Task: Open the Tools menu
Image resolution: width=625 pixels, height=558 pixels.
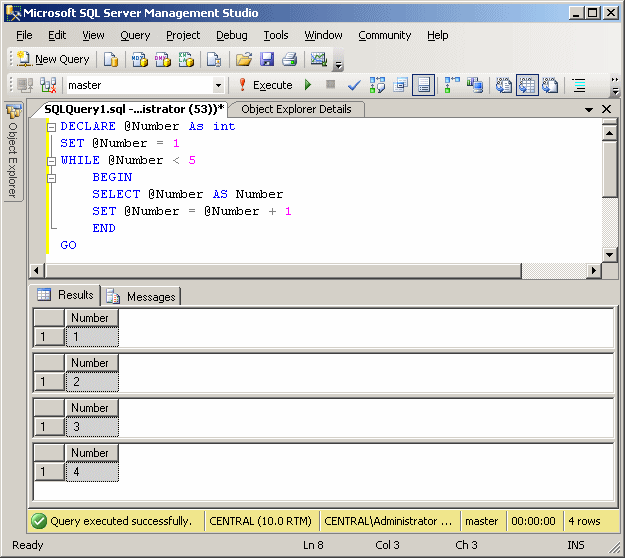Action: pyautogui.click(x=275, y=35)
